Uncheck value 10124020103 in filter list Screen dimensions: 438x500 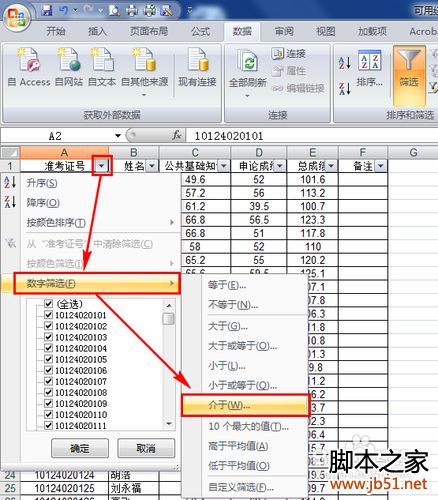[x=49, y=337]
